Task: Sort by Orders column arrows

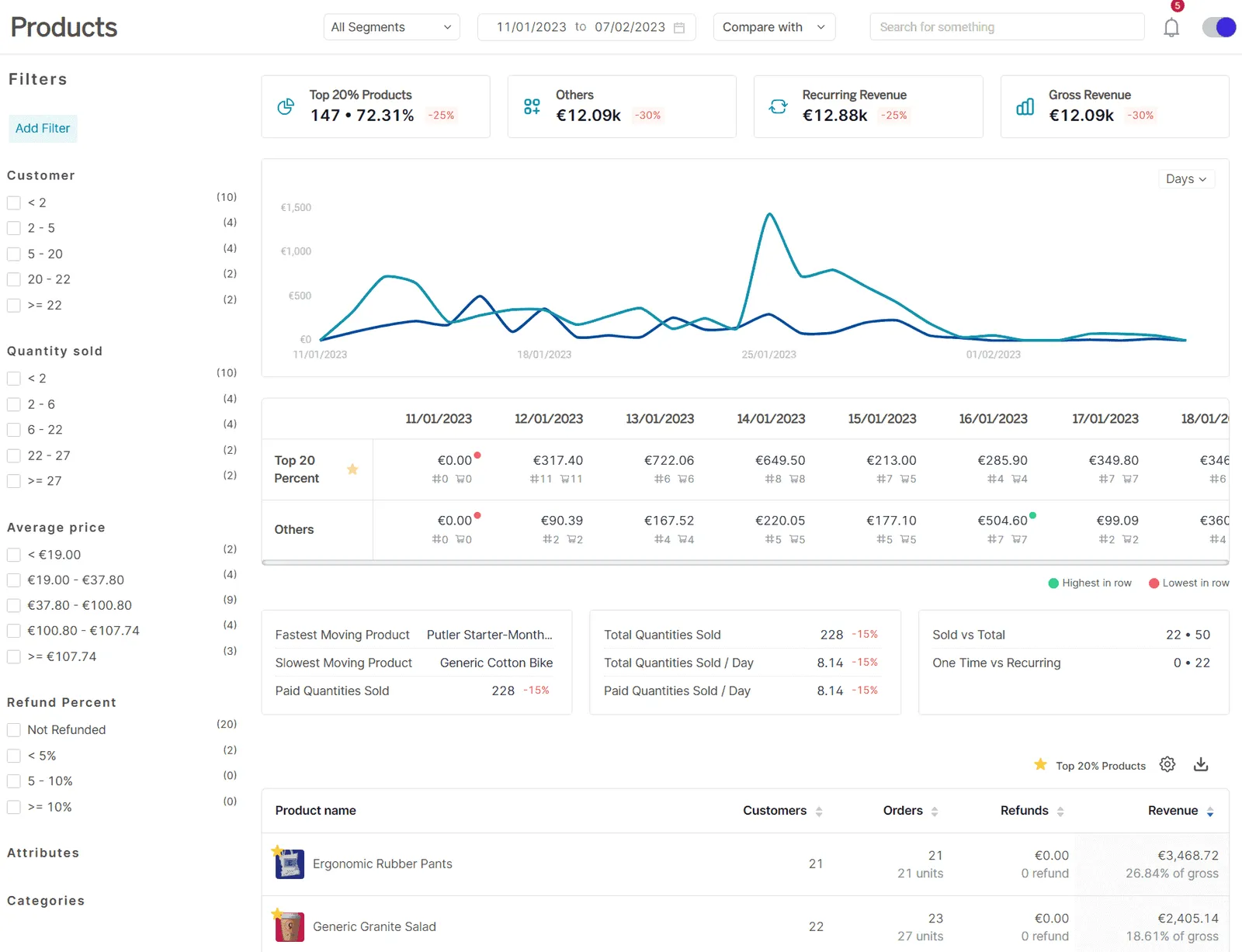Action: (935, 811)
